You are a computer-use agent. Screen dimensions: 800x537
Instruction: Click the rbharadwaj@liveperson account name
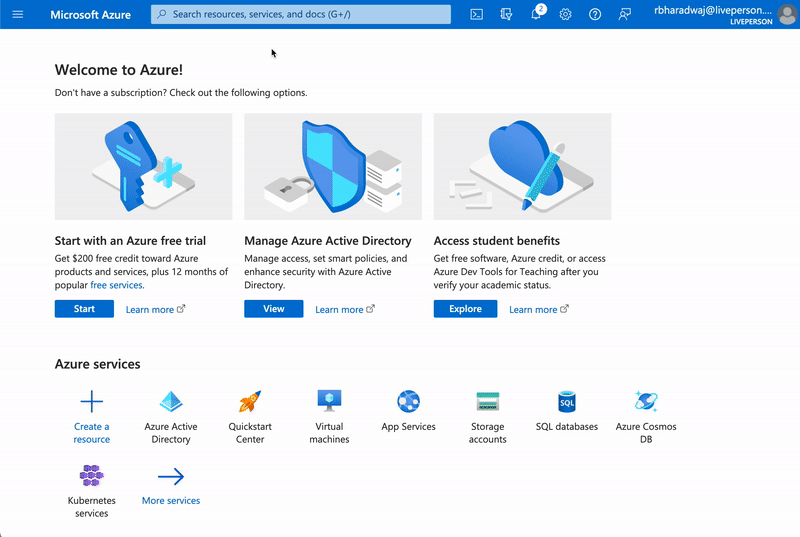pos(713,10)
